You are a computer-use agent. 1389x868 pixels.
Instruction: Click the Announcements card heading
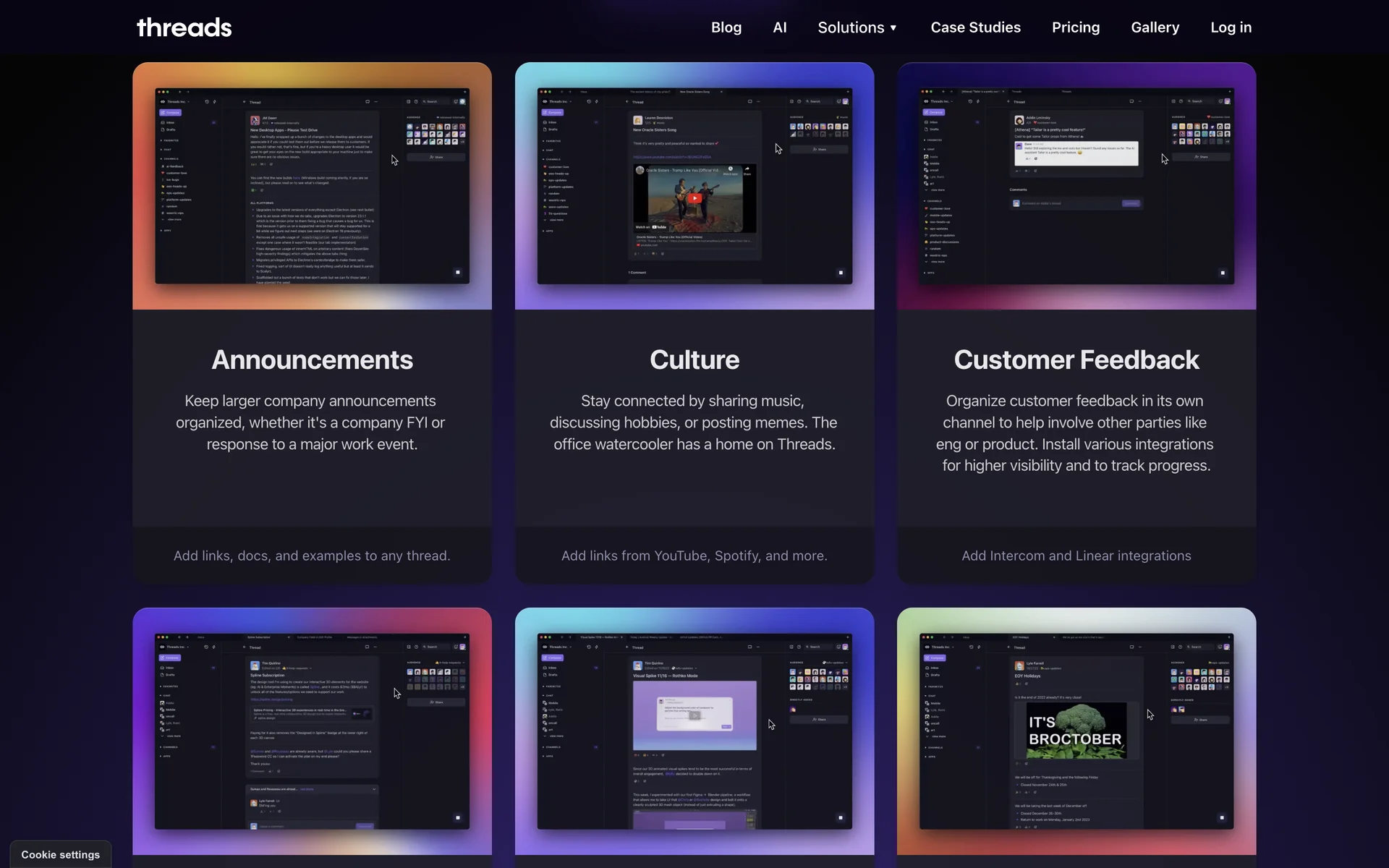pos(312,359)
